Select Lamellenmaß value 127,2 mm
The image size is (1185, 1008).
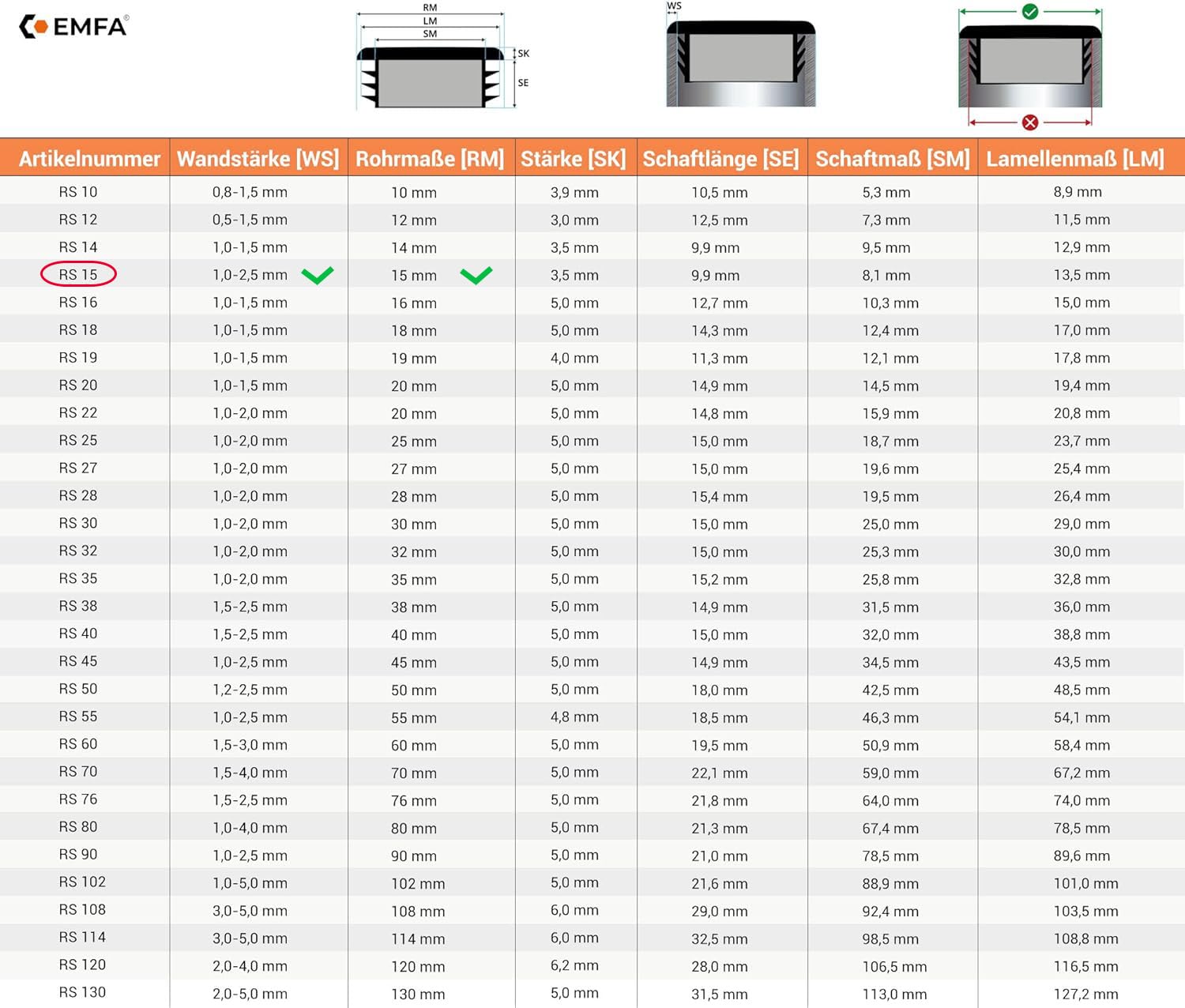(1085, 994)
